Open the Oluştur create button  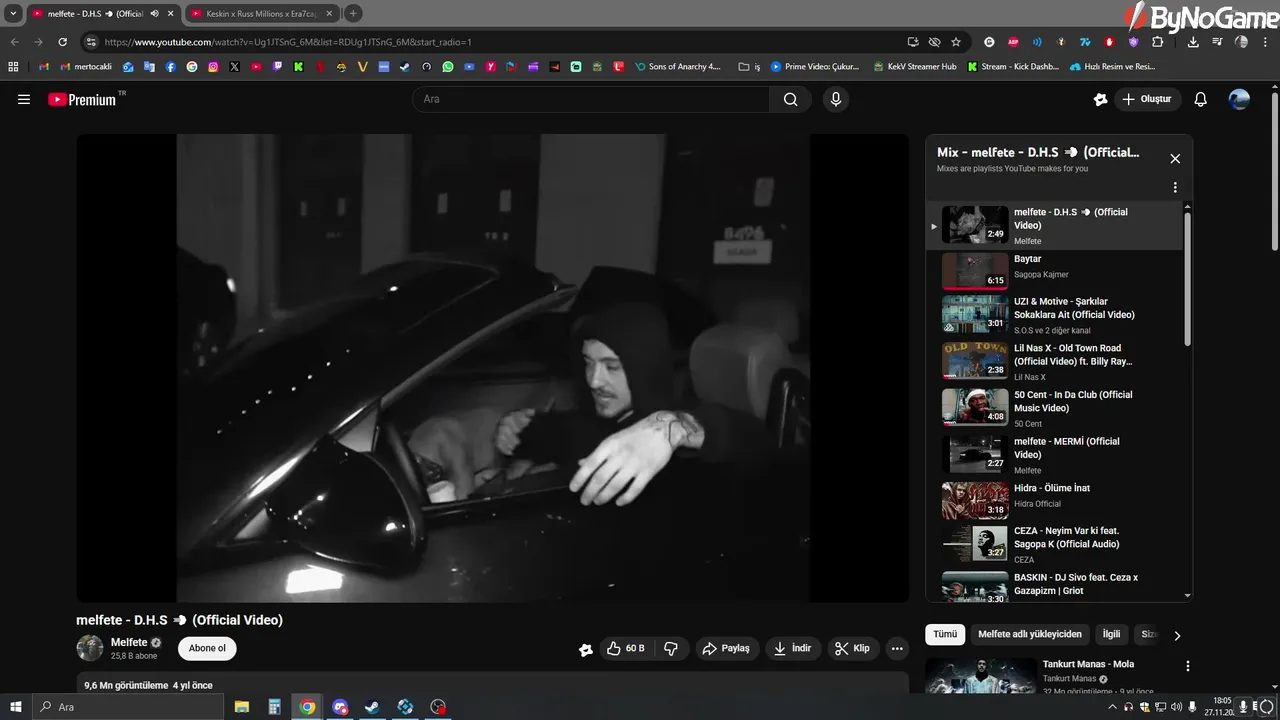click(x=1147, y=99)
